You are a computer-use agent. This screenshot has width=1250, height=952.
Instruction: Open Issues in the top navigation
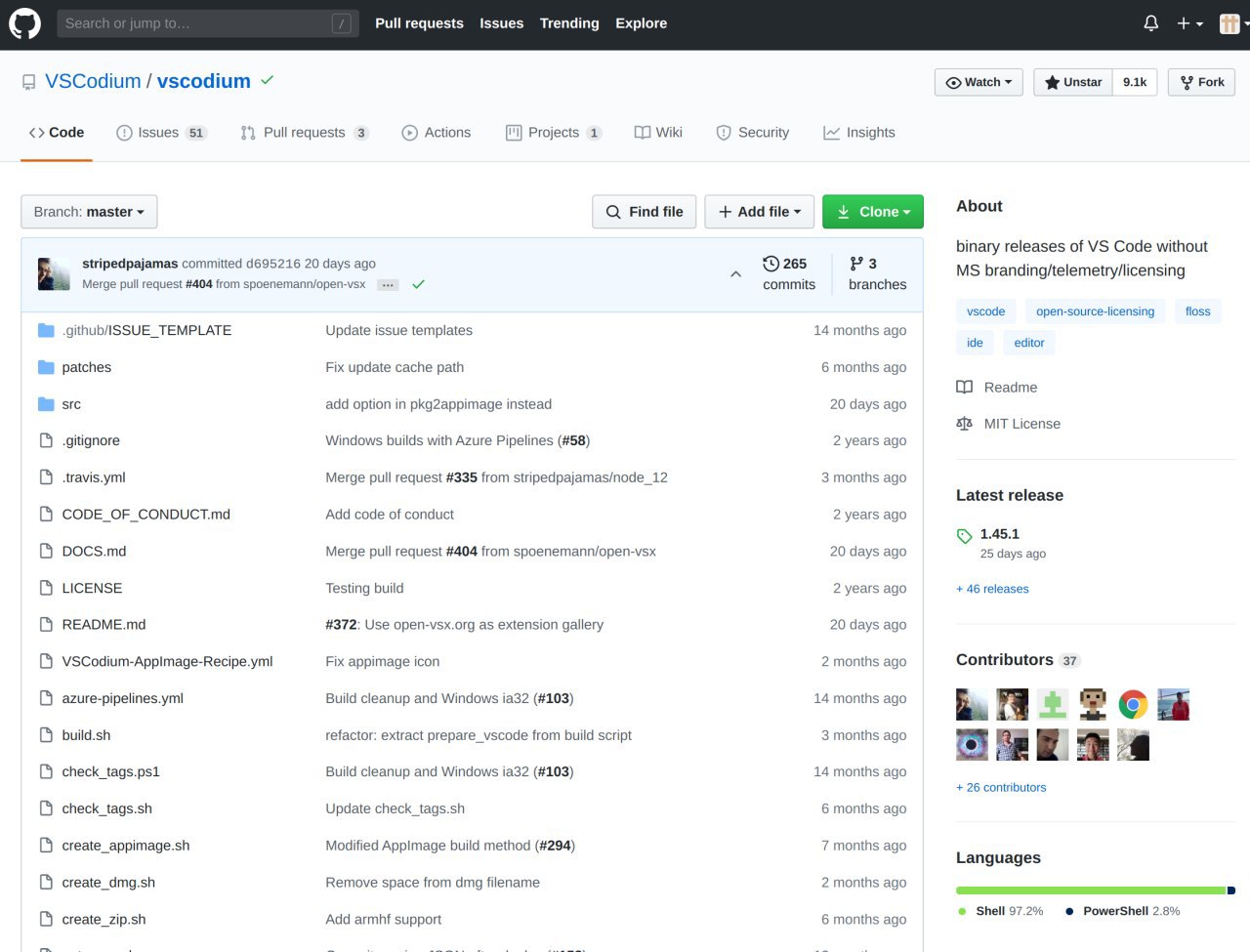(501, 23)
